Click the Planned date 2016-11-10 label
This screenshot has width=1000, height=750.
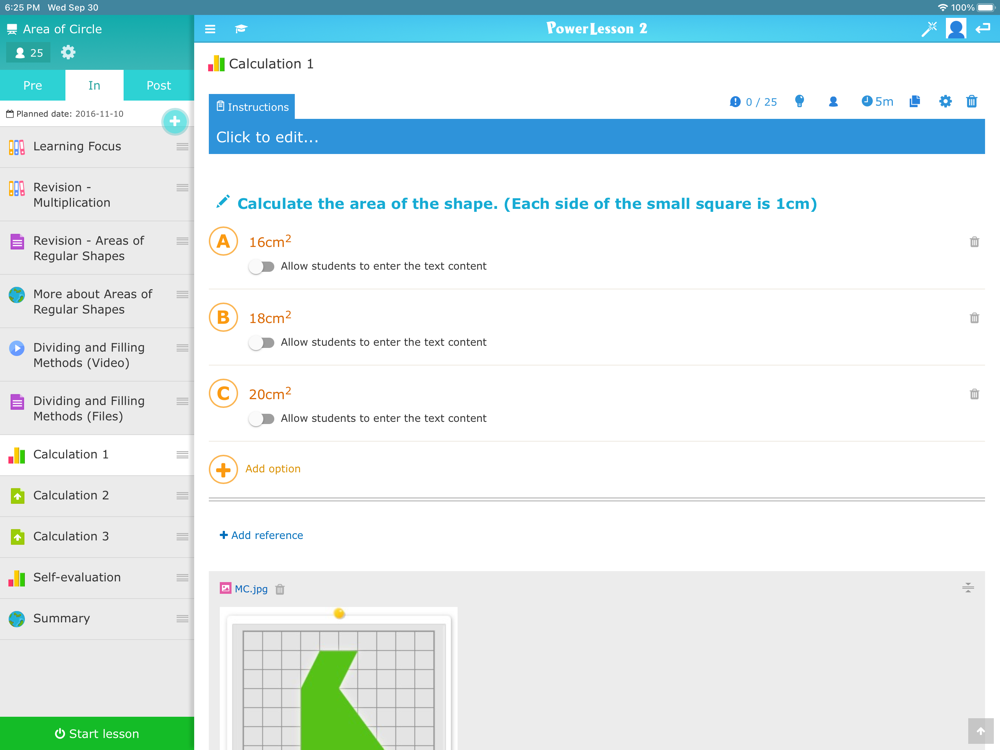tap(64, 114)
